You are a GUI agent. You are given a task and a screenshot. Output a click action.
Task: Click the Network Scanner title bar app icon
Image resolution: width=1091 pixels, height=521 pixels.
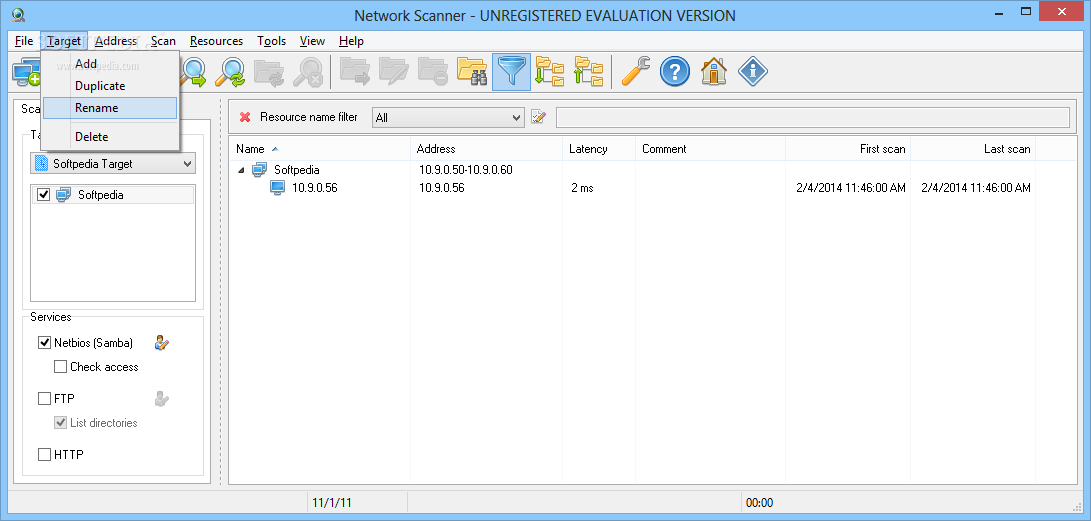coord(19,14)
